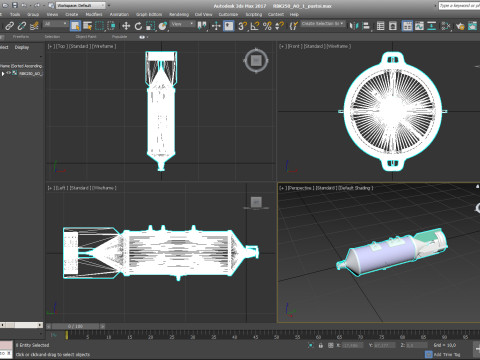Toggle Selection Lock padlock icon
This screenshot has width=480, height=360.
(321, 345)
